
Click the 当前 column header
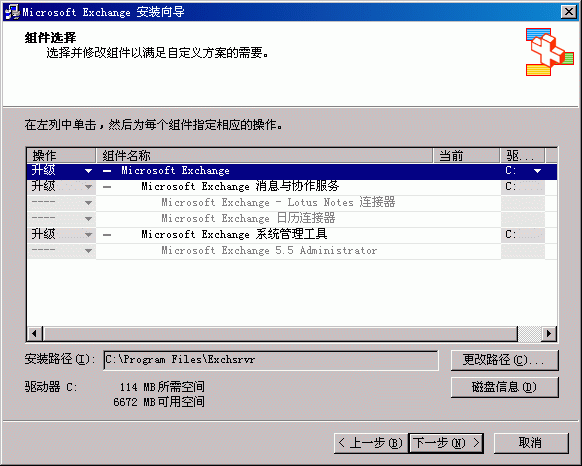(466, 156)
